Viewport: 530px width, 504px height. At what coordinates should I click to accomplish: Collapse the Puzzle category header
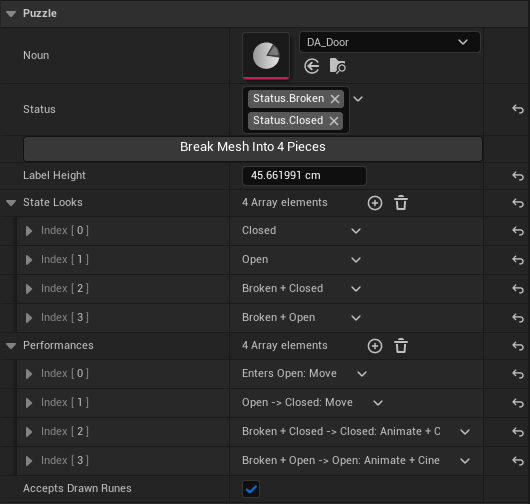point(11,14)
